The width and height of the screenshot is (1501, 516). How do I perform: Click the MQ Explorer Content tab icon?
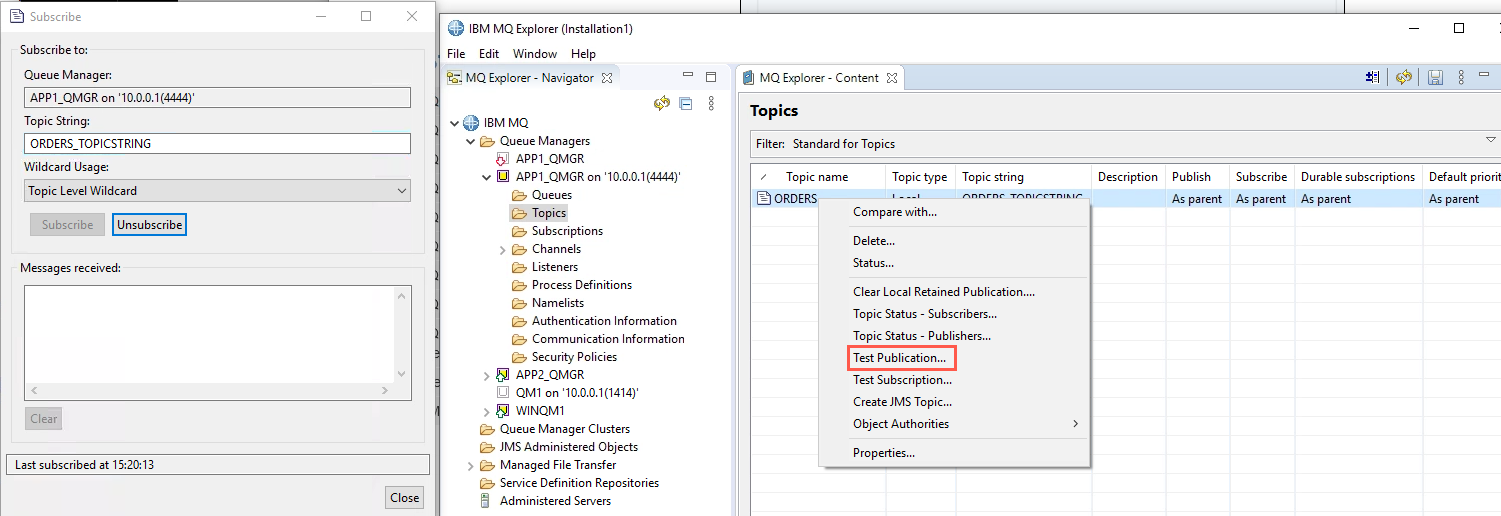click(748, 78)
